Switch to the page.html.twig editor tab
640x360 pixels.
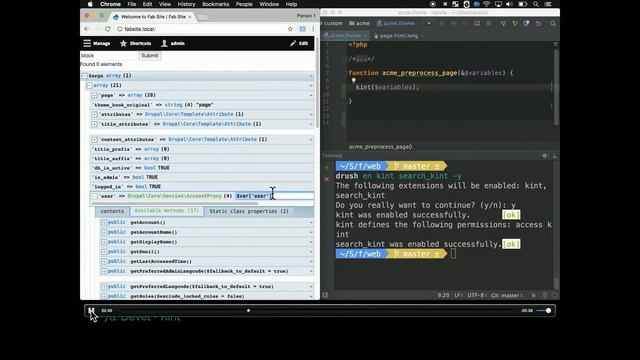pyautogui.click(x=398, y=36)
